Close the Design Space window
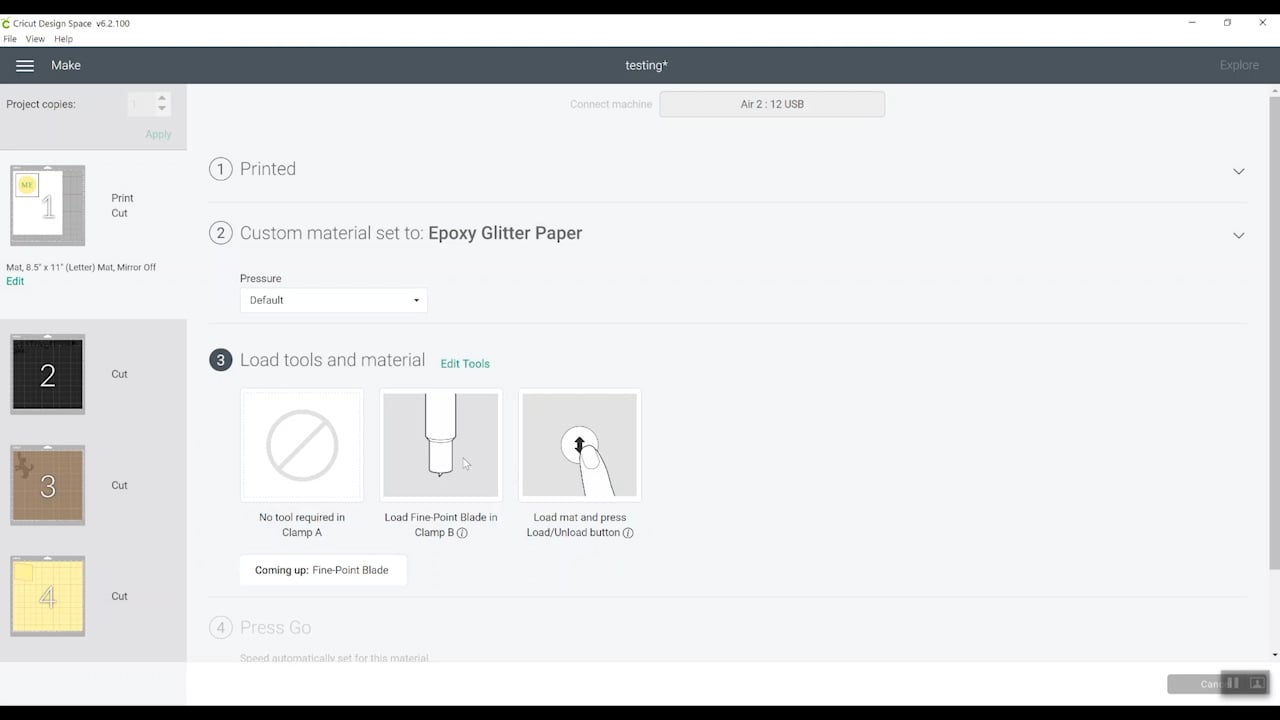The height and width of the screenshot is (720, 1280). (x=1262, y=23)
